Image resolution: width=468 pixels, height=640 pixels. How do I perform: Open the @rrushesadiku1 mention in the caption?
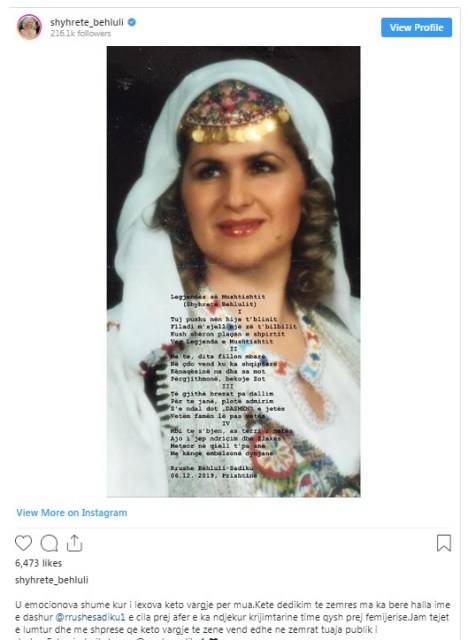(90, 617)
